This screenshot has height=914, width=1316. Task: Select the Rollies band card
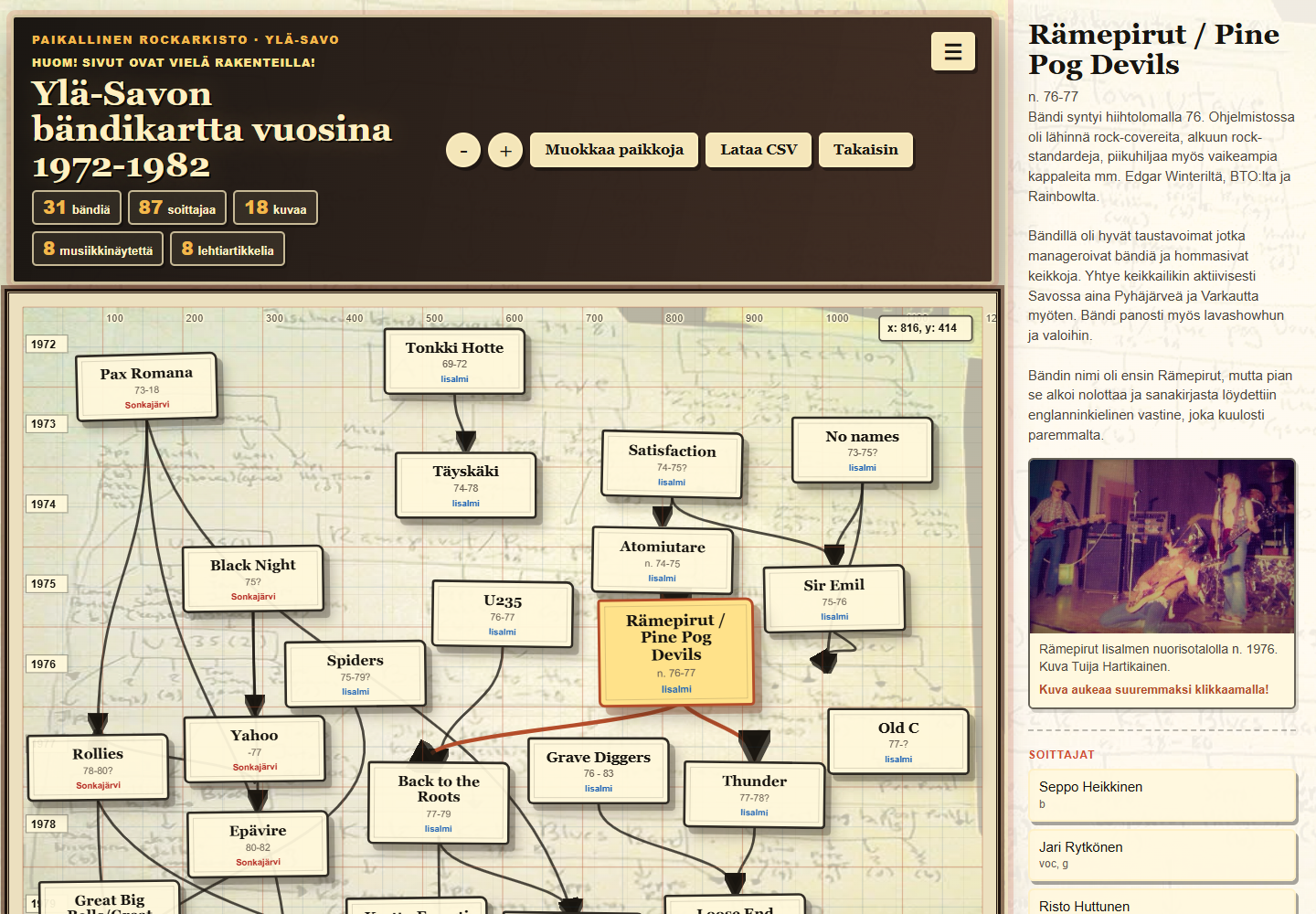[98, 768]
